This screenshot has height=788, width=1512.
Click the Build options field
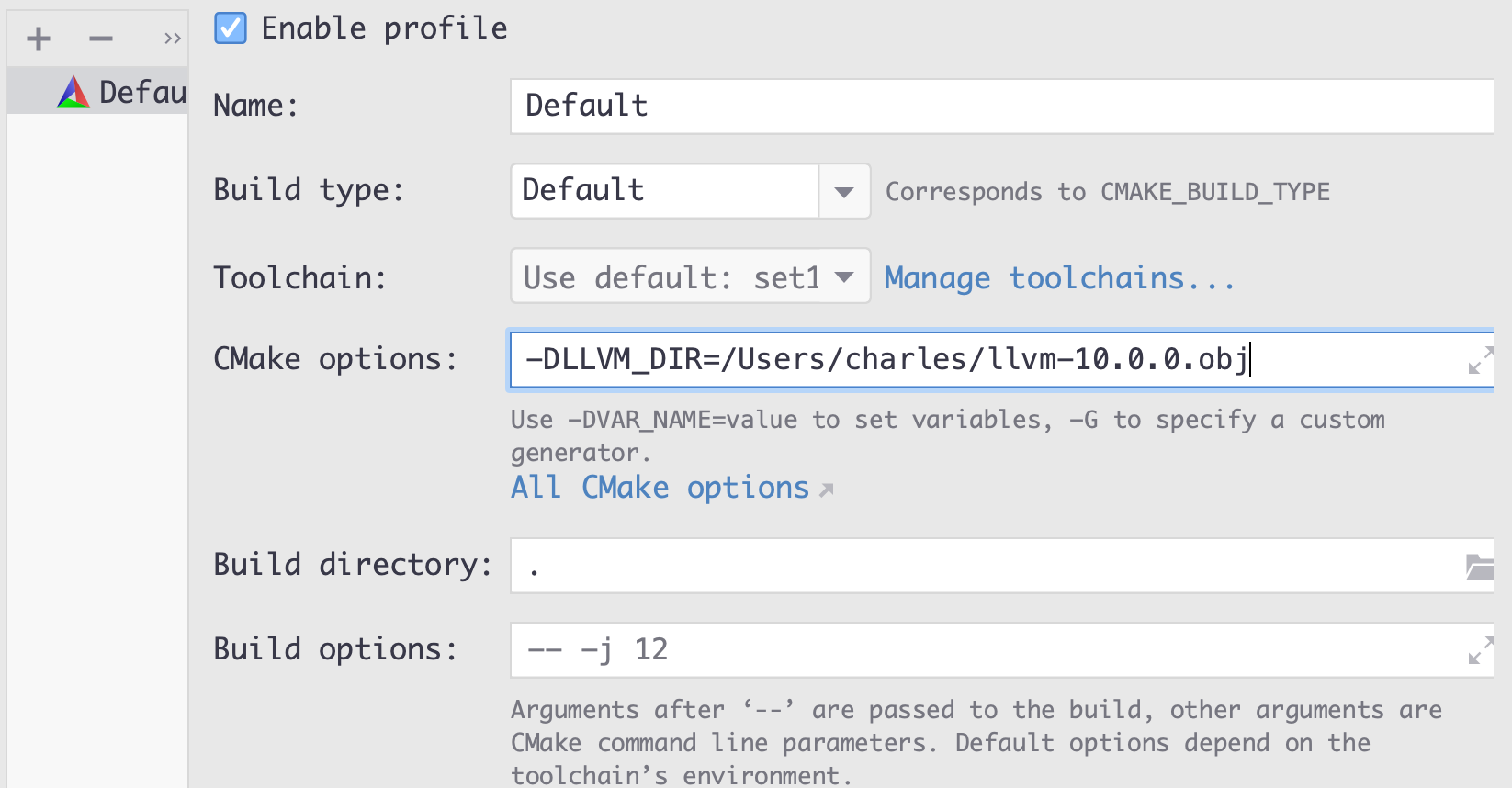point(1002,650)
